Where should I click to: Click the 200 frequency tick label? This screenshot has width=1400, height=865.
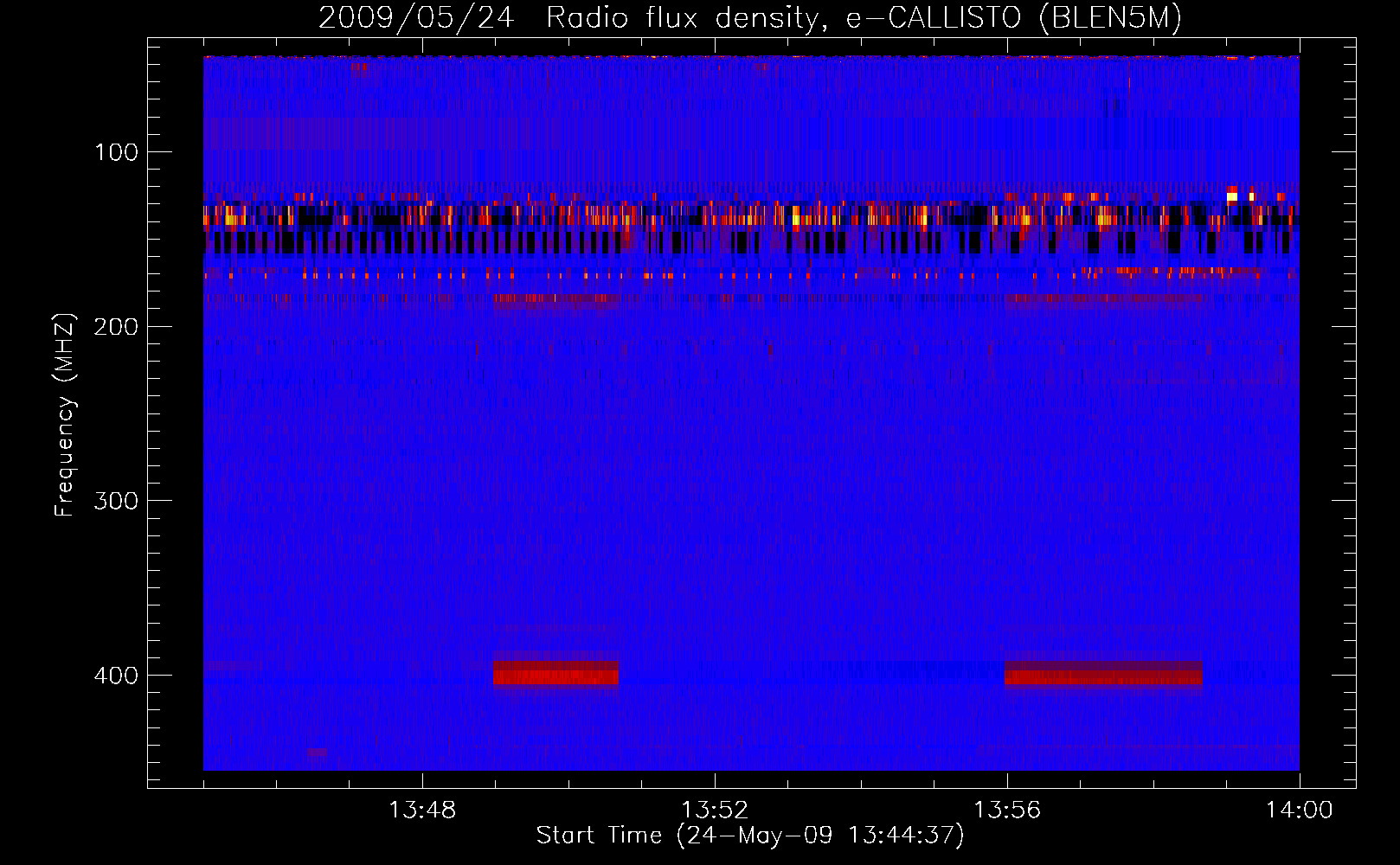(x=116, y=327)
